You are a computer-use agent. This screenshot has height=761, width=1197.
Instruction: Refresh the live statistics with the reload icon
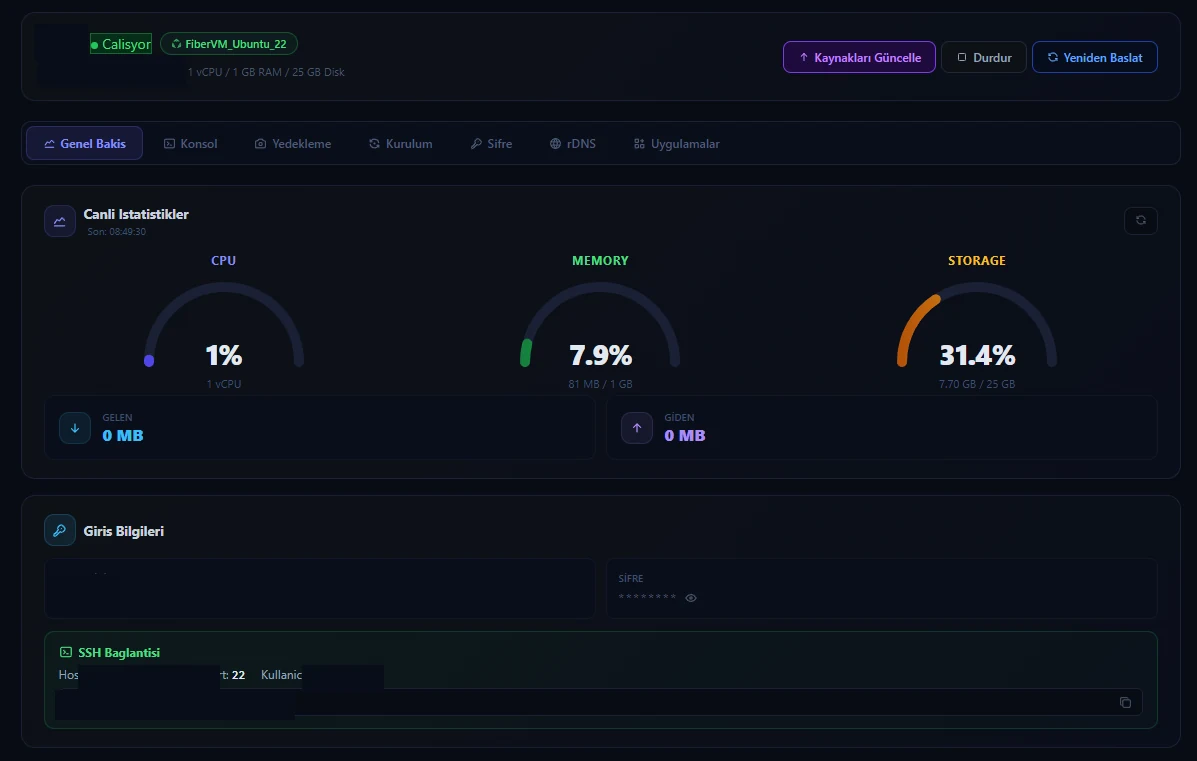(x=1141, y=221)
